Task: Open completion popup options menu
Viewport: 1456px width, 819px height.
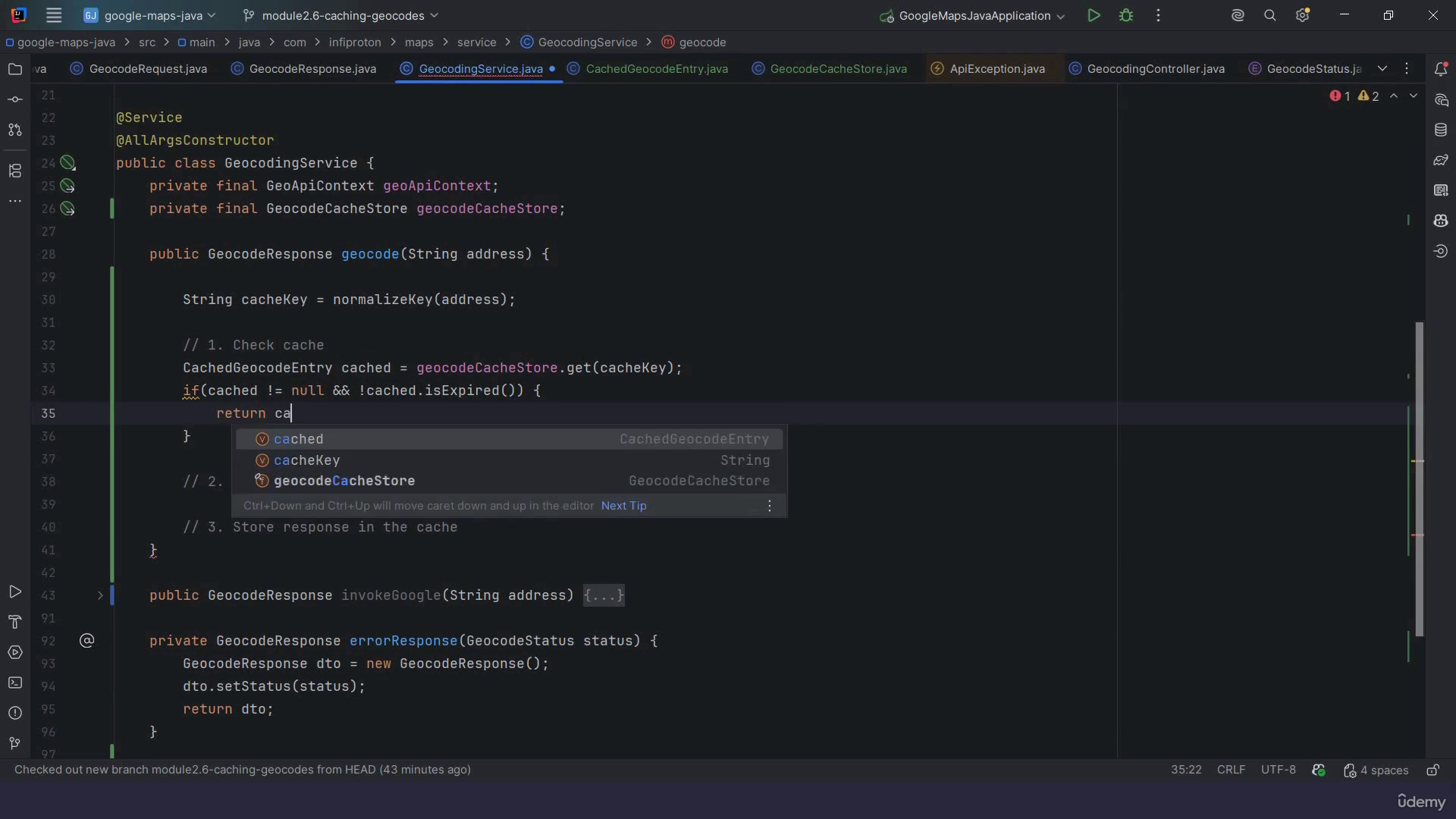Action: [x=770, y=506]
